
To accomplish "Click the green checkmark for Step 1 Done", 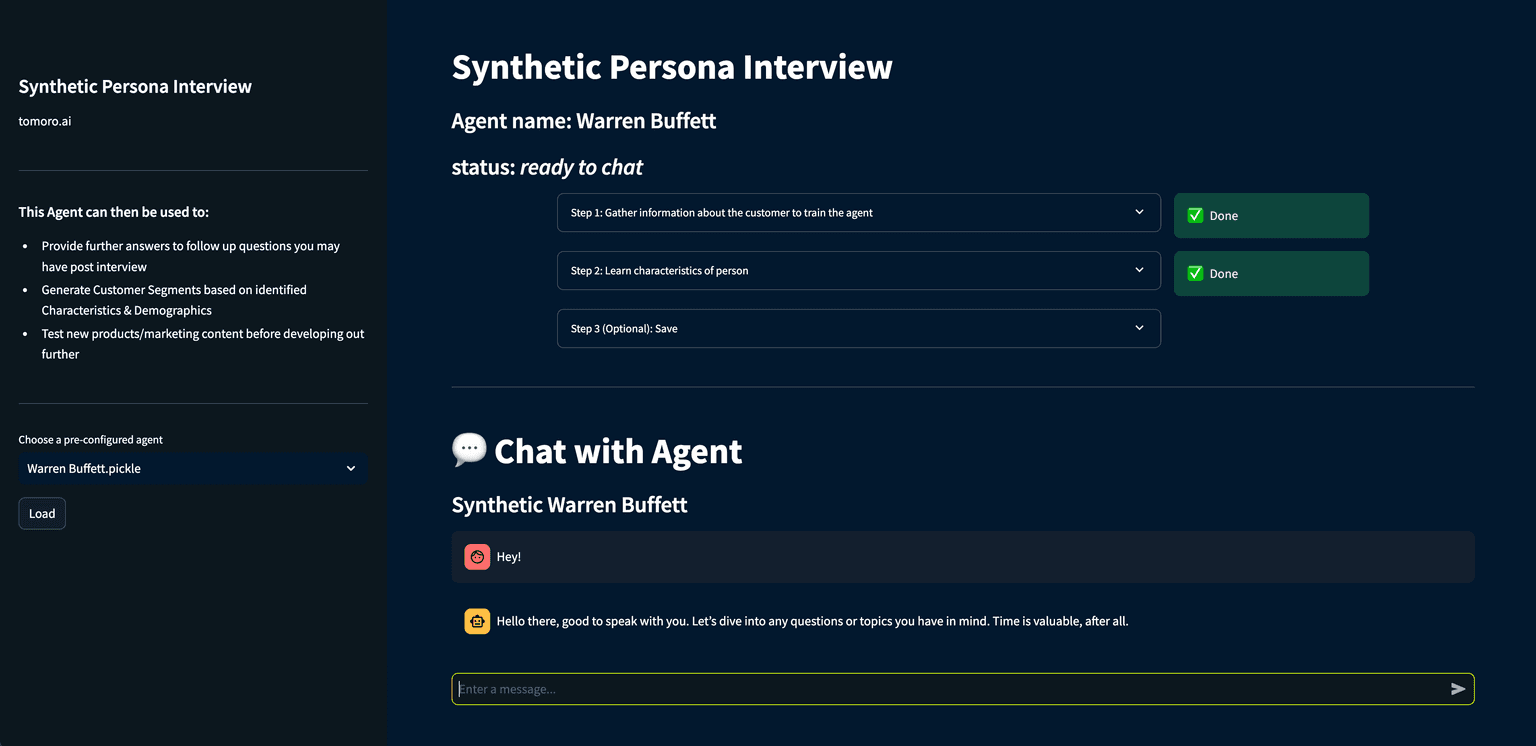I will click(1195, 215).
